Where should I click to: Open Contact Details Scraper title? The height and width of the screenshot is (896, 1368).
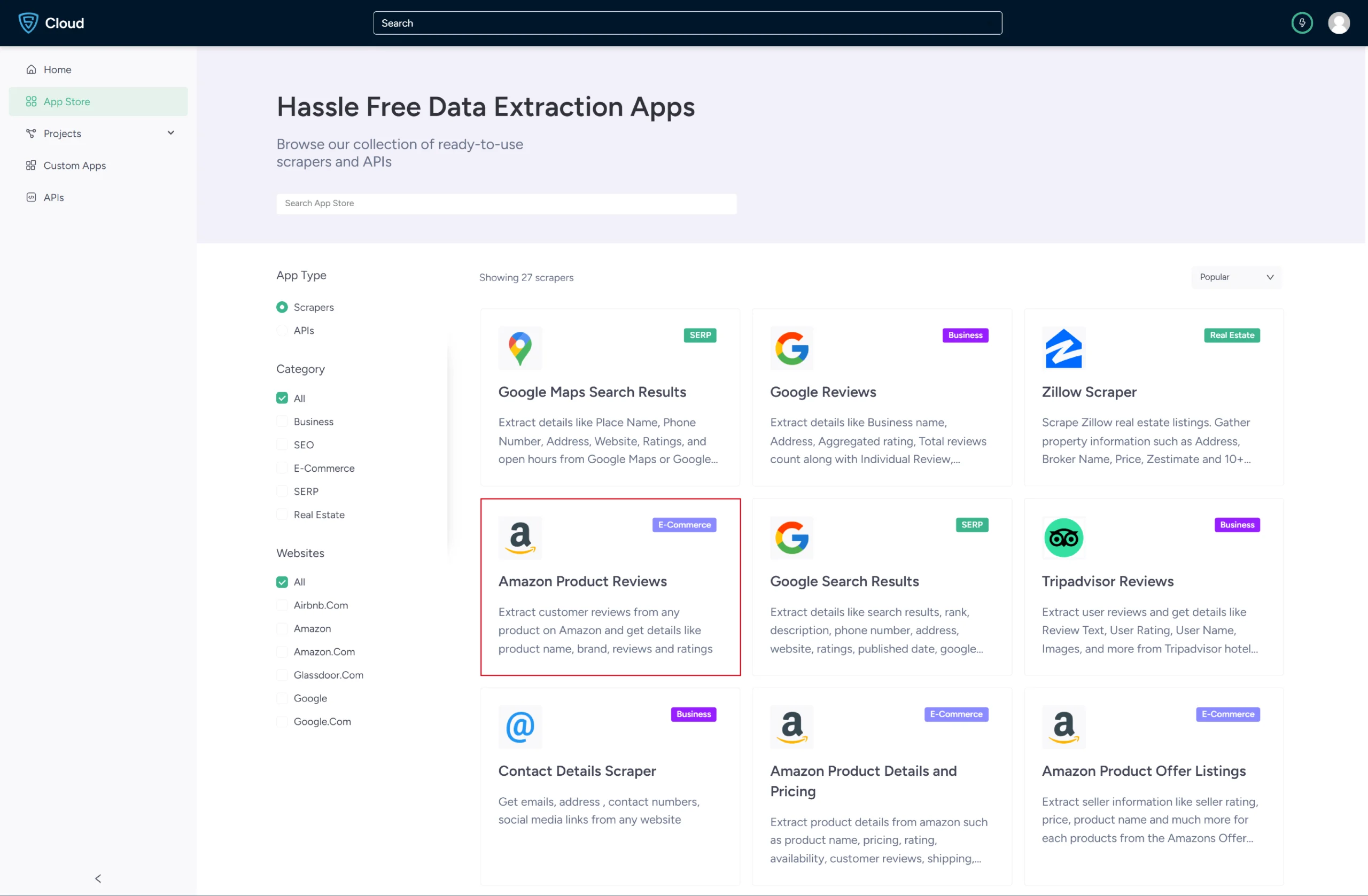click(577, 770)
